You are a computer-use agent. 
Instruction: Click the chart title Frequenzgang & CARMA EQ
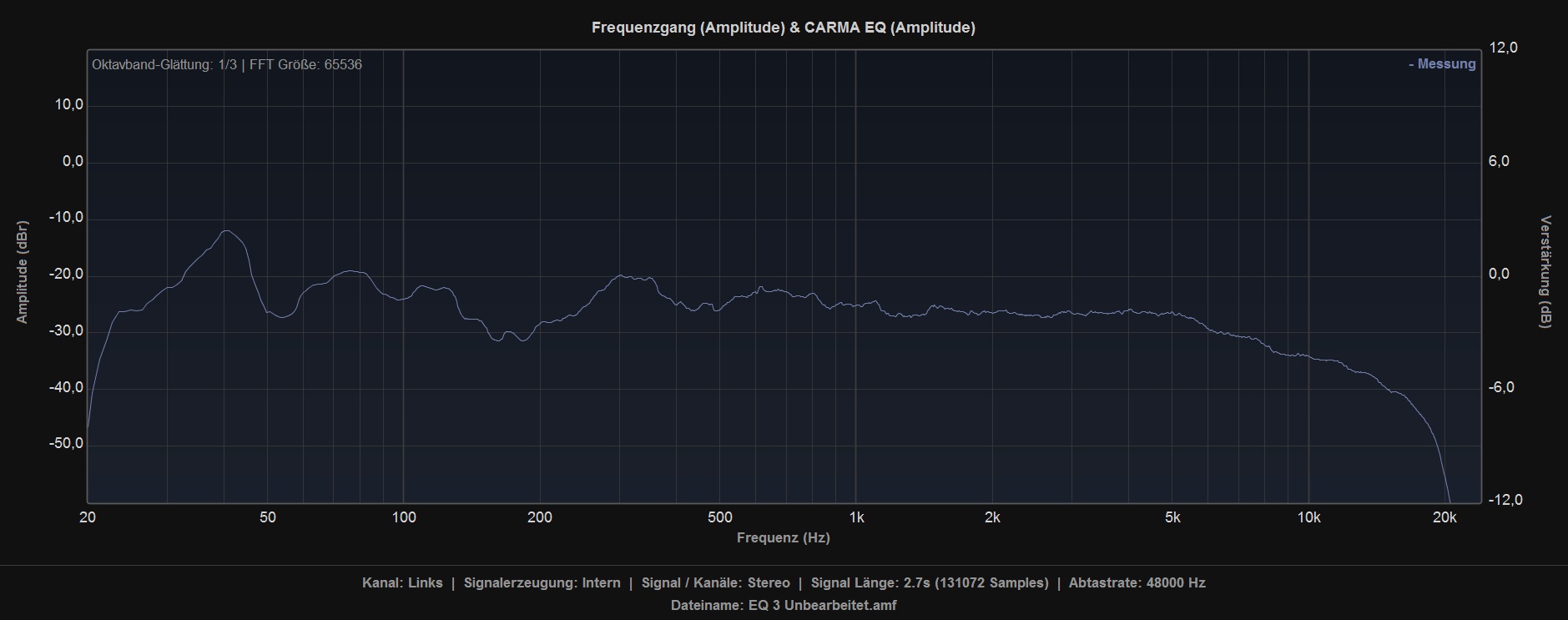(x=783, y=28)
